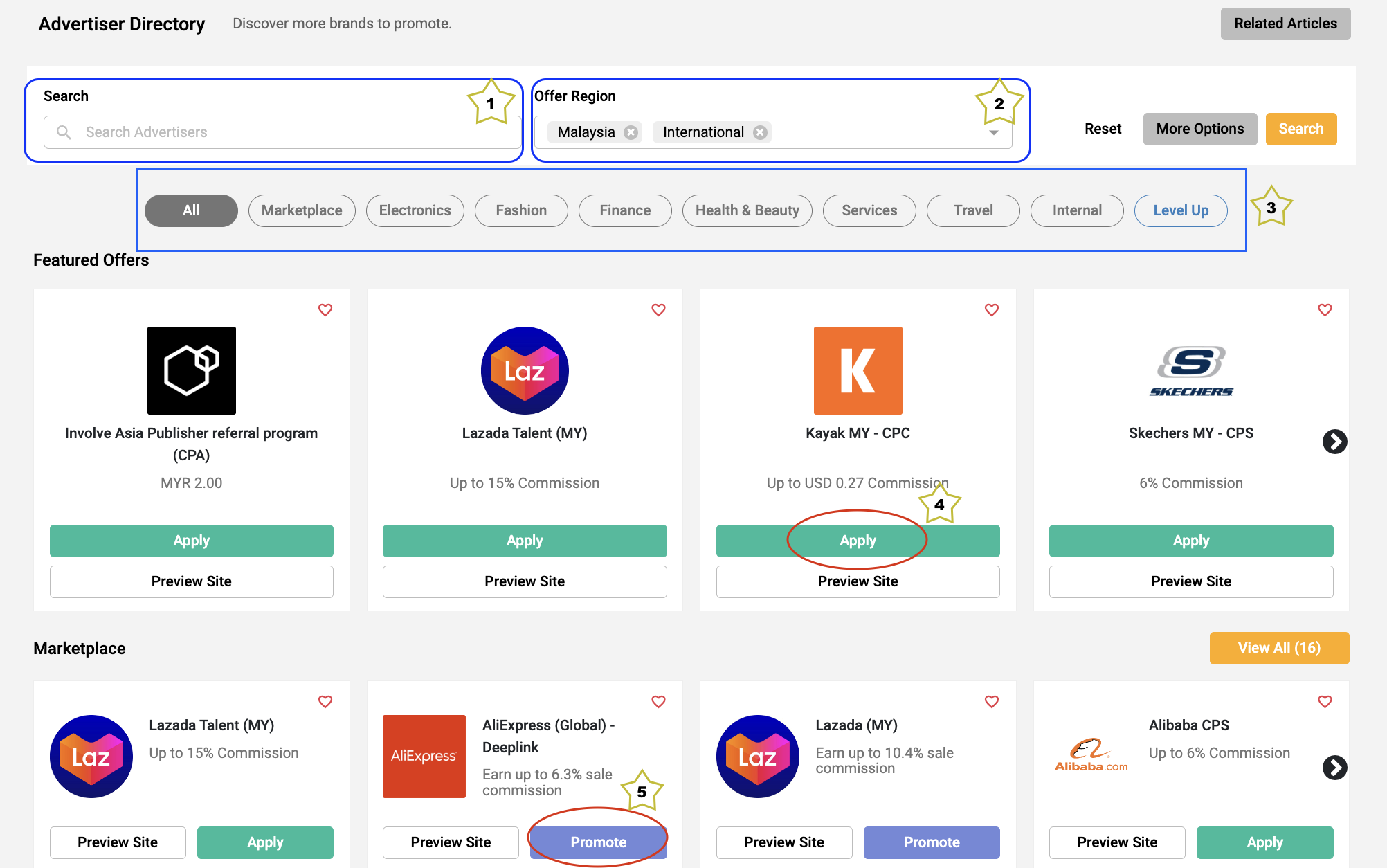Toggle heart on Skechers MY - CPS card
1387x868 pixels.
1325,310
